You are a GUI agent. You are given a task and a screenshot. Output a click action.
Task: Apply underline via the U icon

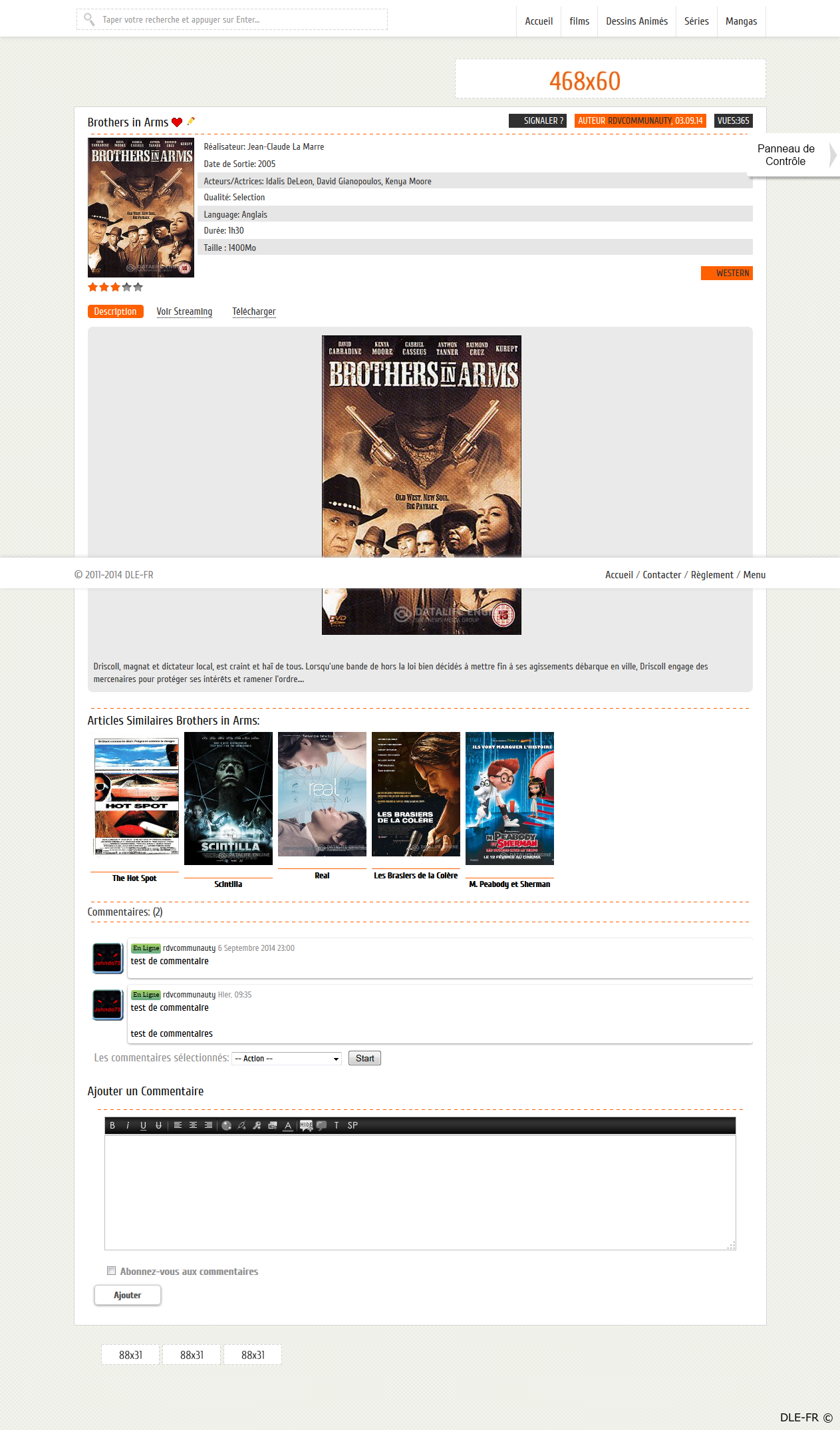(x=143, y=1125)
